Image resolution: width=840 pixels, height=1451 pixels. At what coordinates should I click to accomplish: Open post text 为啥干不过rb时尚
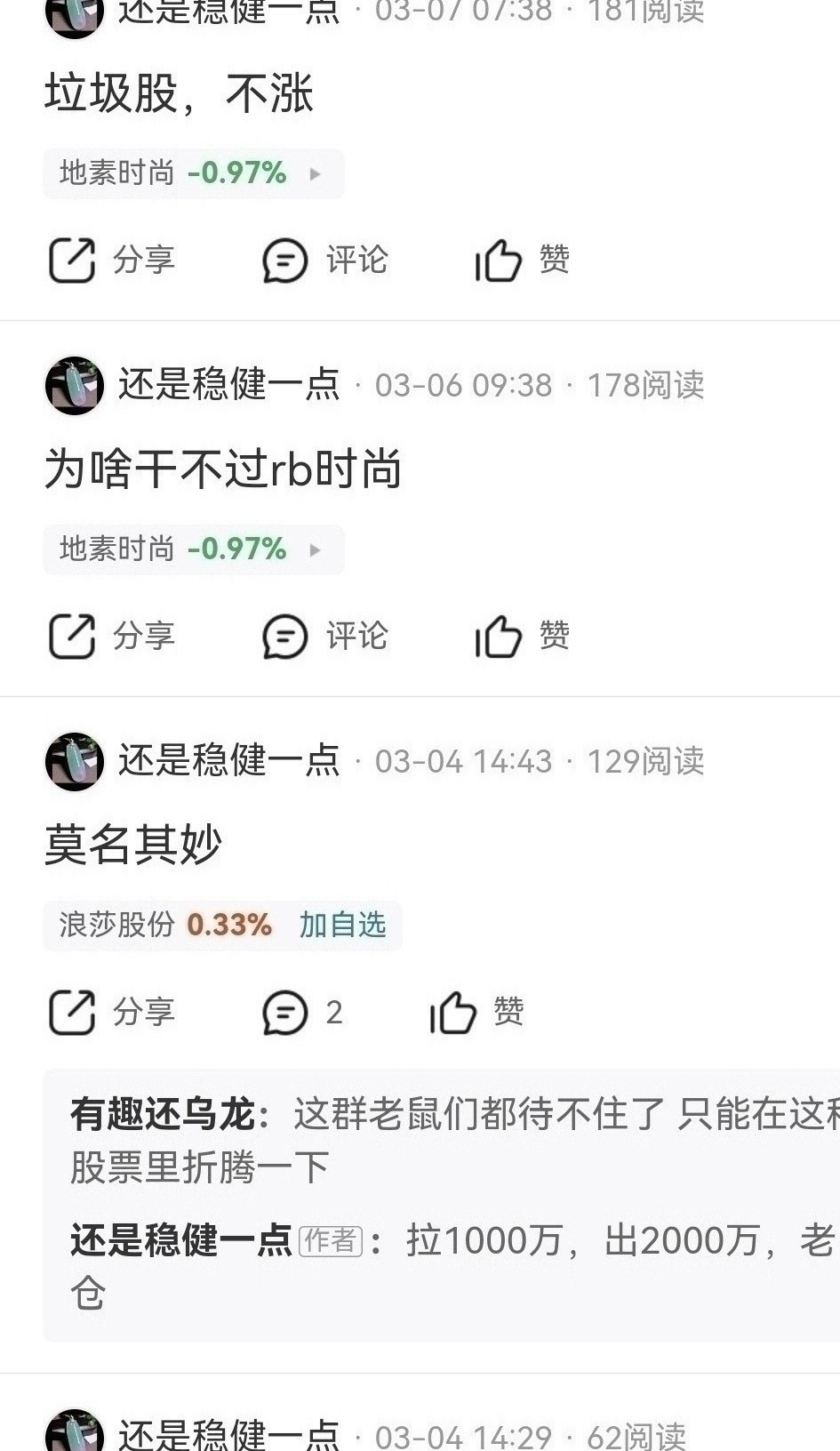(223, 469)
